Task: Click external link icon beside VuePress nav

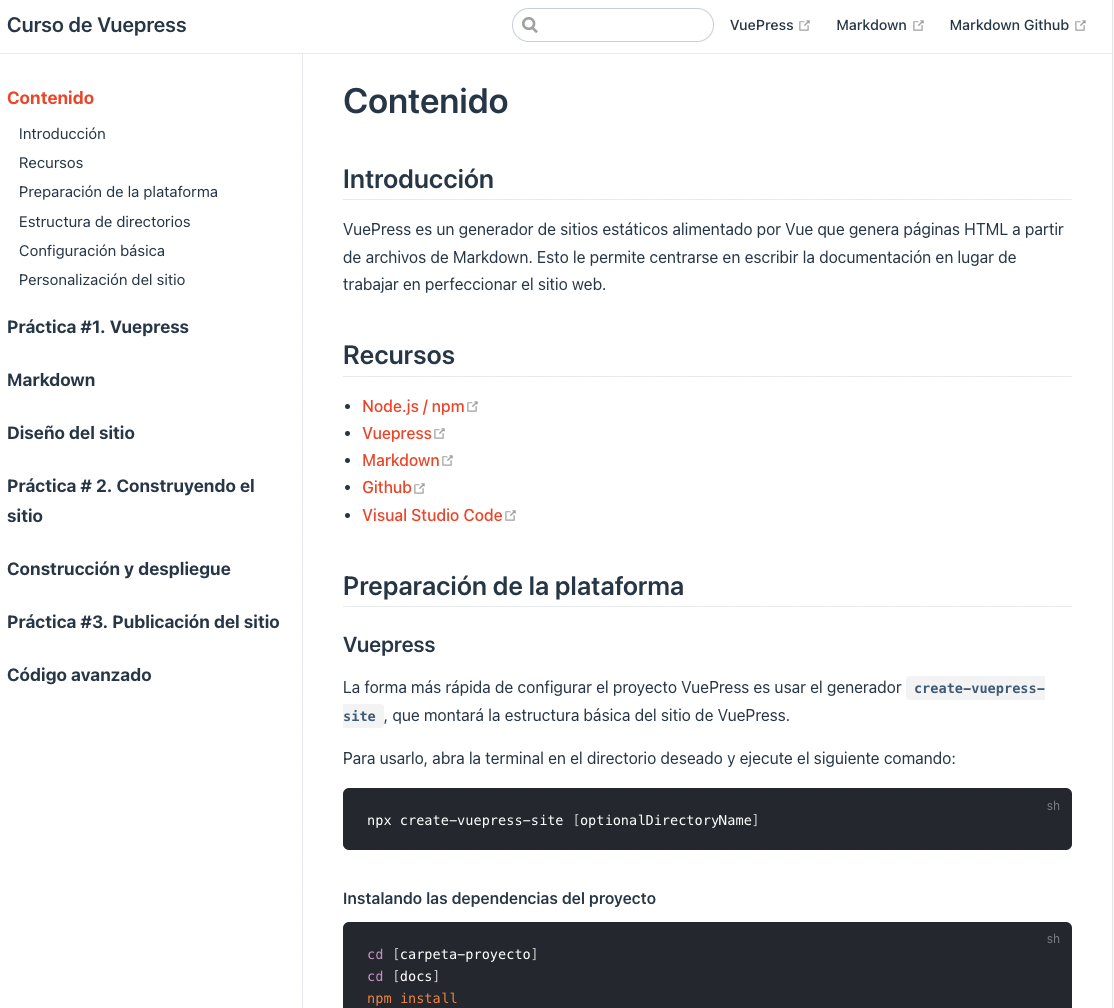Action: [804, 26]
